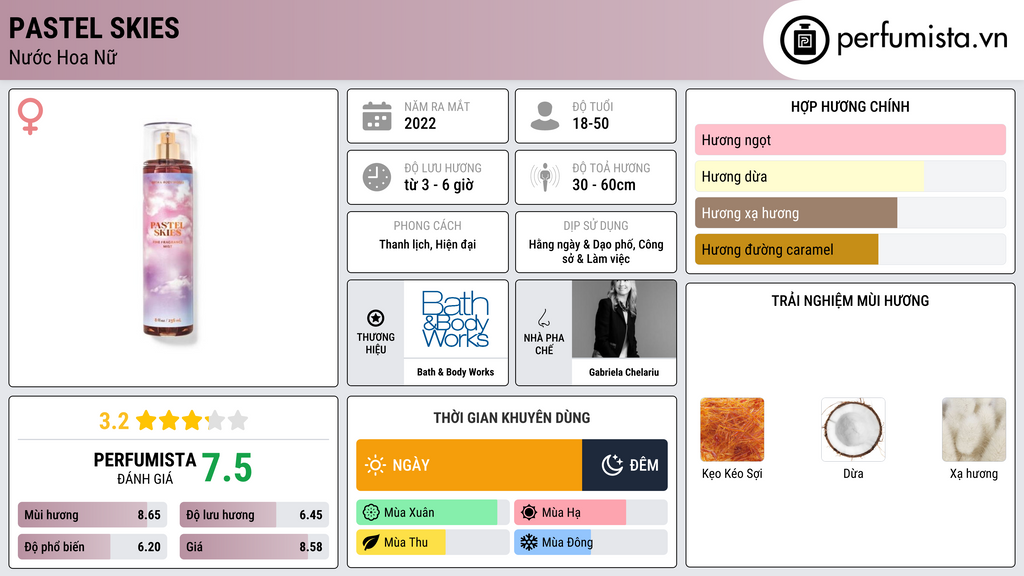Click the Hằng ngày & Dạo phố occasion text

click(596, 251)
